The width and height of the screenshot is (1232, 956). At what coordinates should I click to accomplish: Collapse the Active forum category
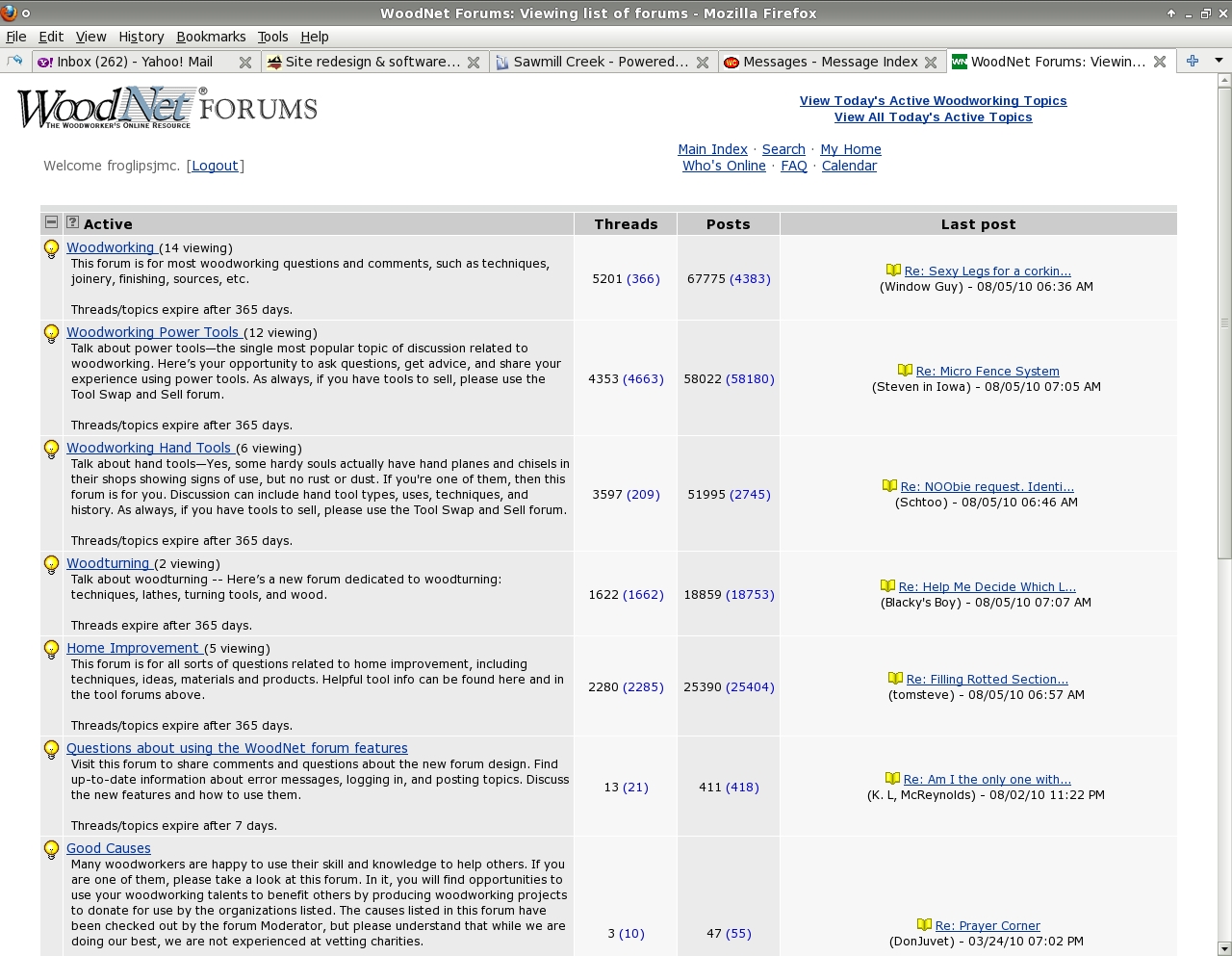click(x=52, y=222)
